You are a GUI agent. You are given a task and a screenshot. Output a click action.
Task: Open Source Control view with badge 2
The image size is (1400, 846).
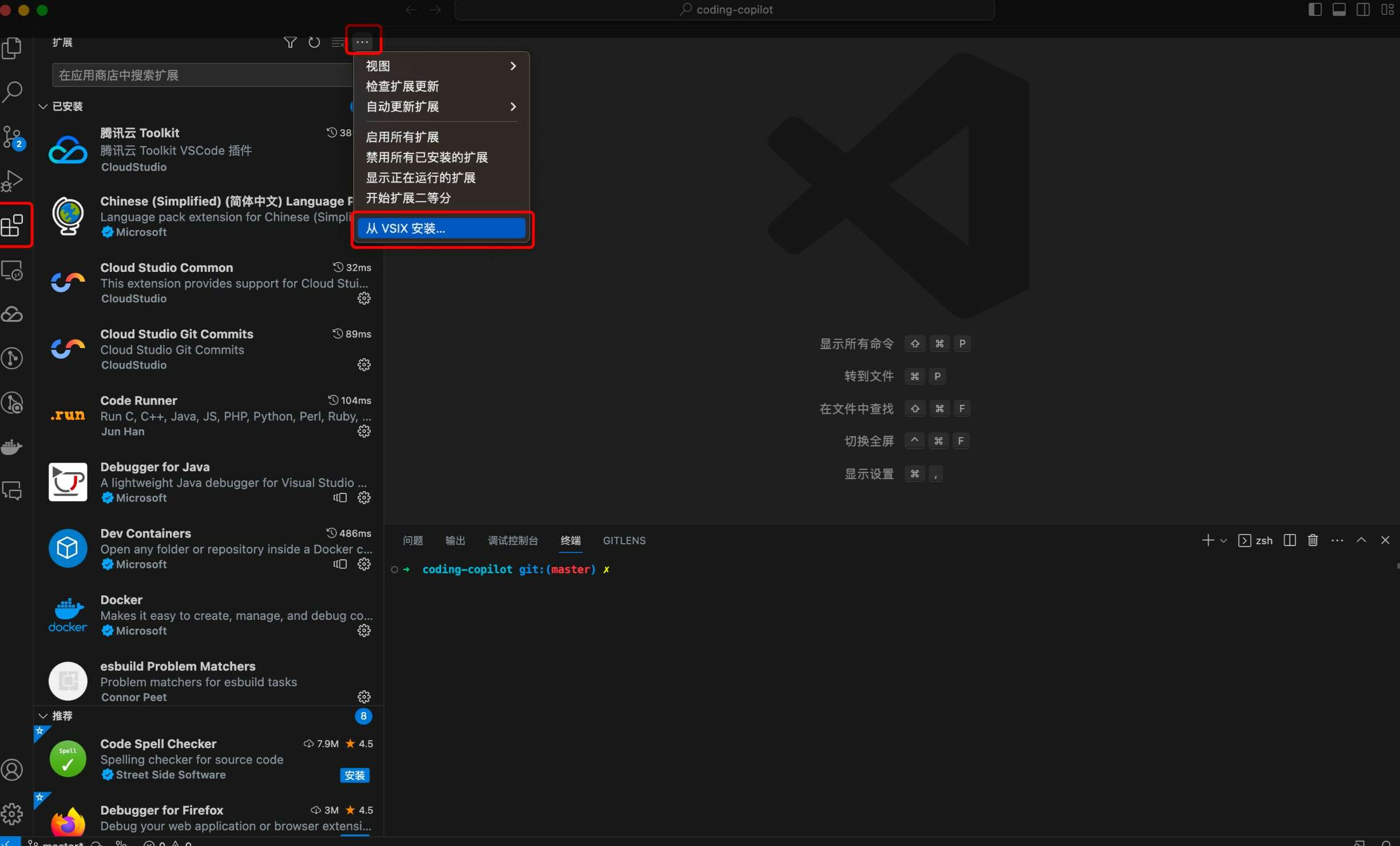click(x=13, y=137)
